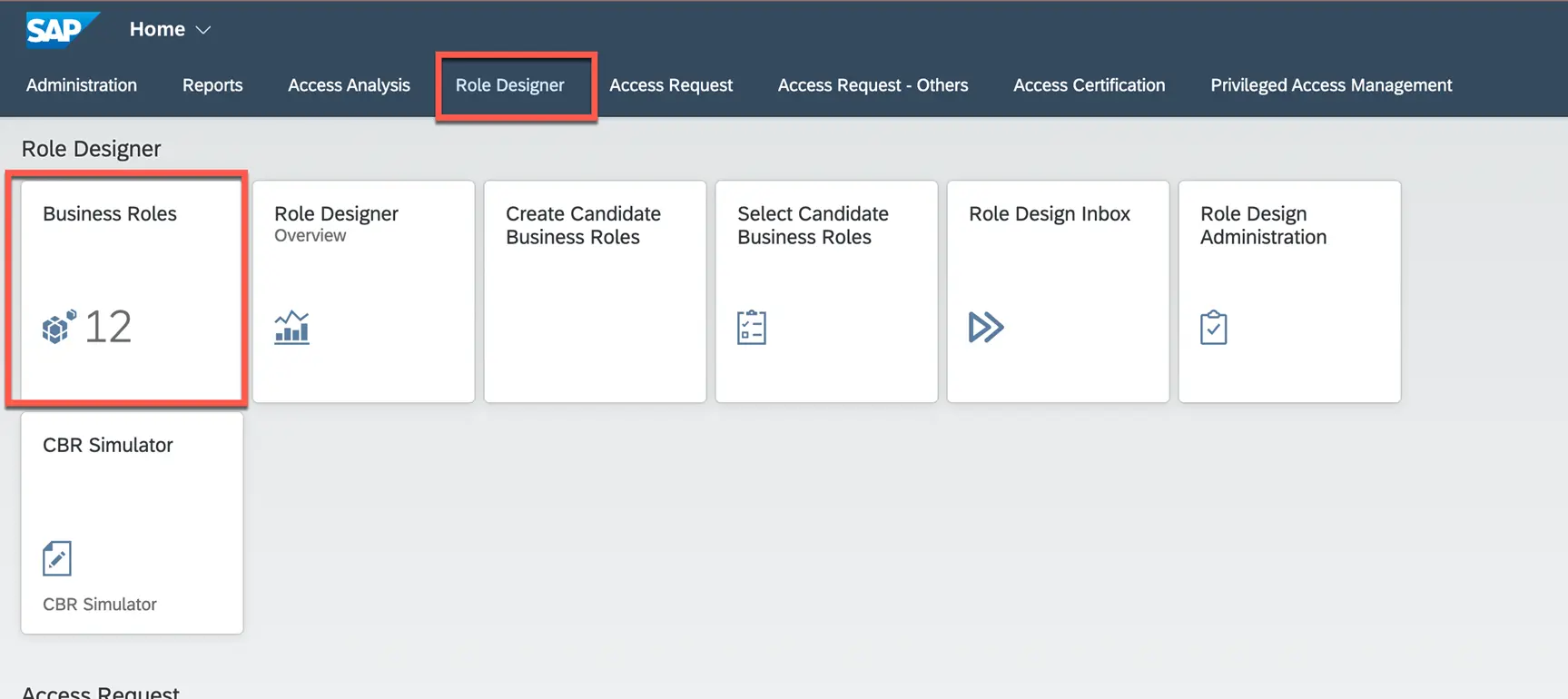Switch to the Administration tab
This screenshot has height=699, width=1568.
coord(82,85)
